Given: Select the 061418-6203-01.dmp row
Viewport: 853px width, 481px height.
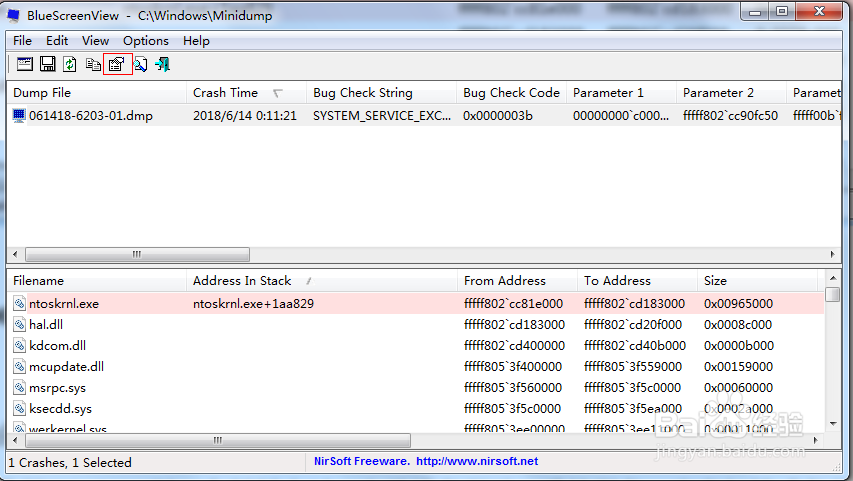Looking at the screenshot, I should click(x=424, y=115).
